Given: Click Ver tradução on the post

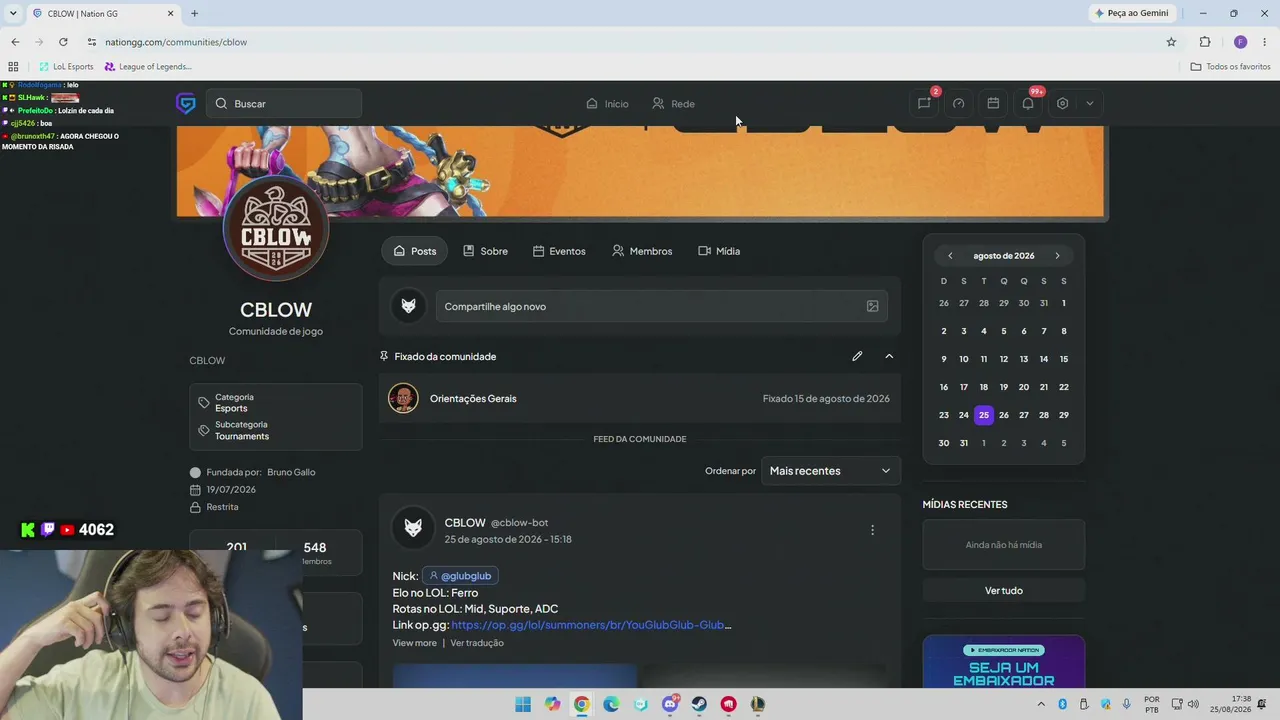Looking at the screenshot, I should (x=477, y=643).
